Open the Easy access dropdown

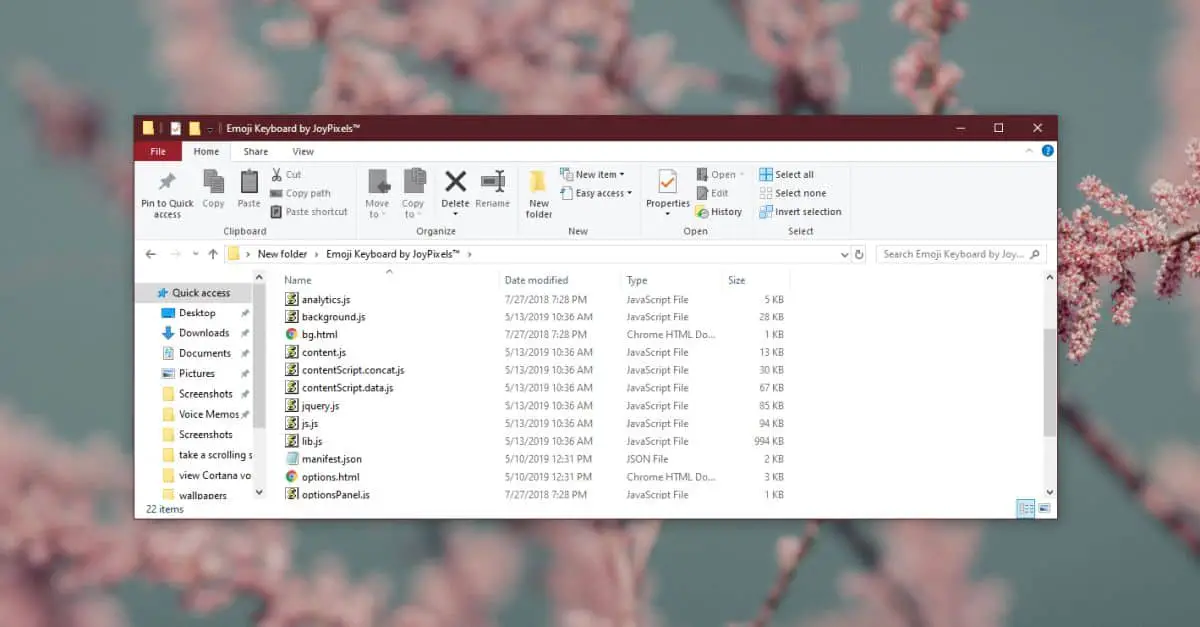click(596, 193)
